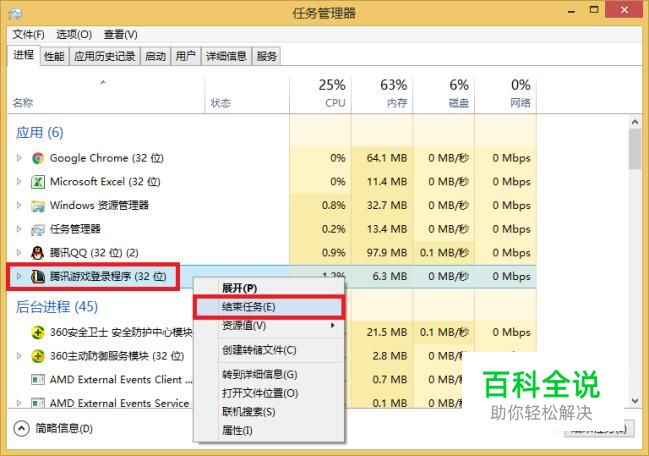Click the 360主动防御服务模块 icon
649x456 pixels.
click(x=38, y=356)
